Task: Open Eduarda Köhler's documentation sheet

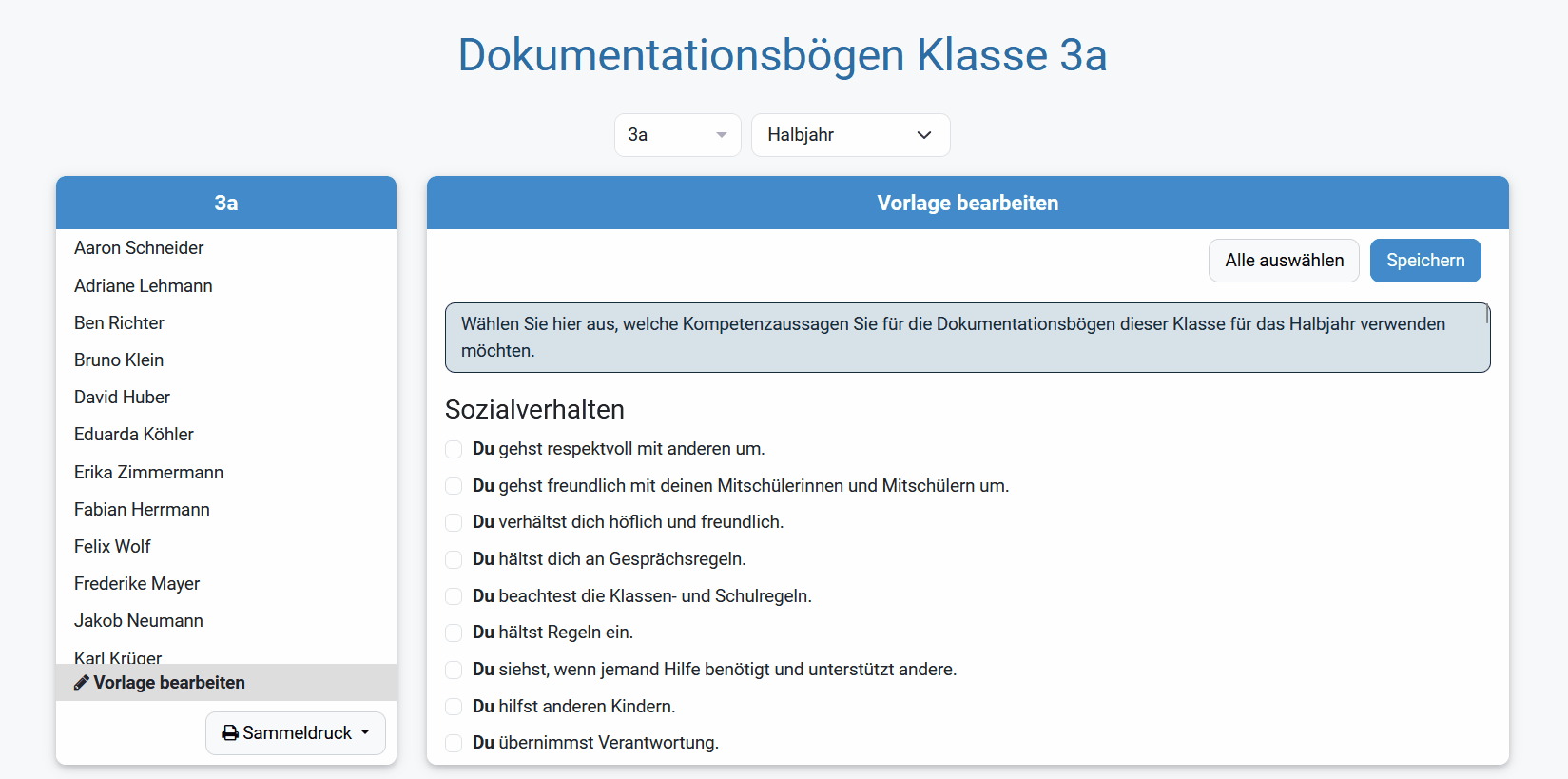Action: click(x=226, y=435)
